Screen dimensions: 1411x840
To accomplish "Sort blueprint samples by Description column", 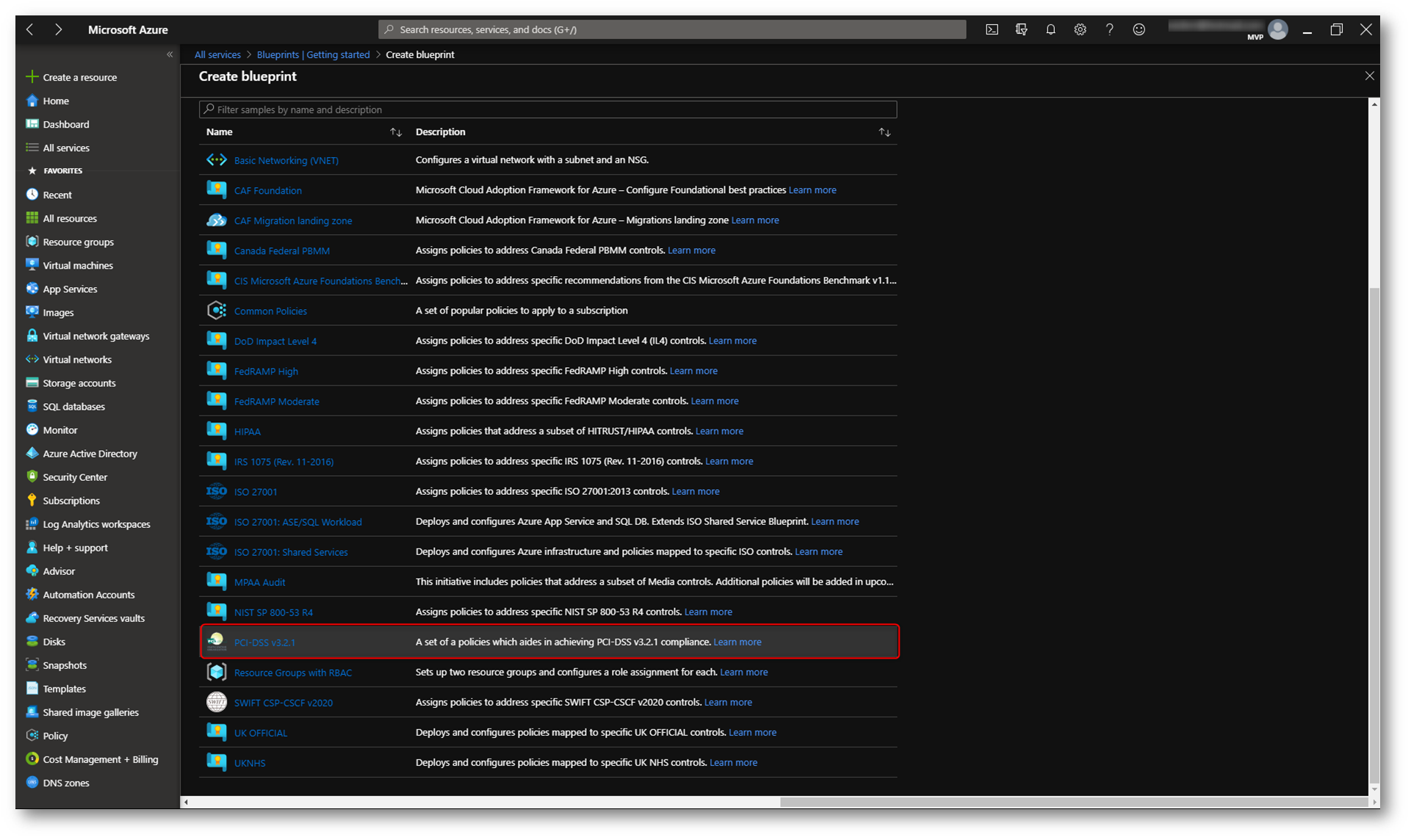I will point(884,132).
